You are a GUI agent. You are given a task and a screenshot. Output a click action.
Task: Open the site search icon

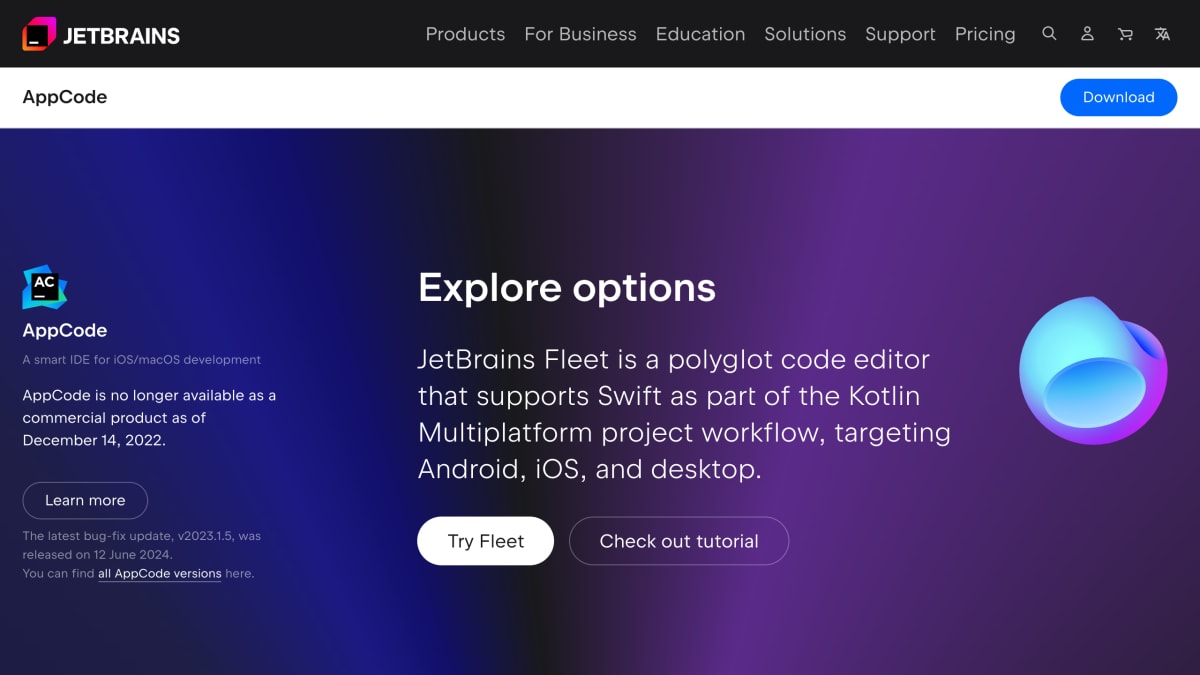click(1049, 33)
